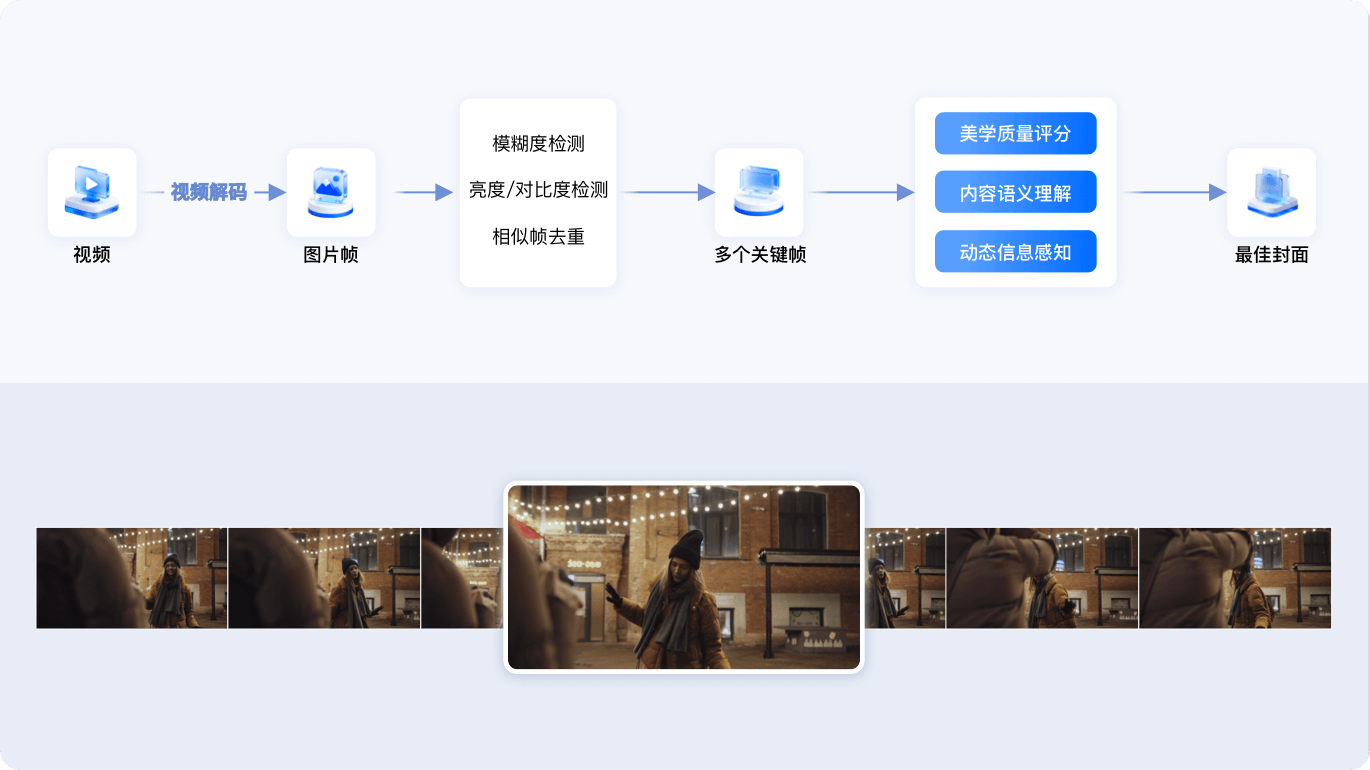
Task: Click the 美学质量评分 button
Action: (1015, 134)
